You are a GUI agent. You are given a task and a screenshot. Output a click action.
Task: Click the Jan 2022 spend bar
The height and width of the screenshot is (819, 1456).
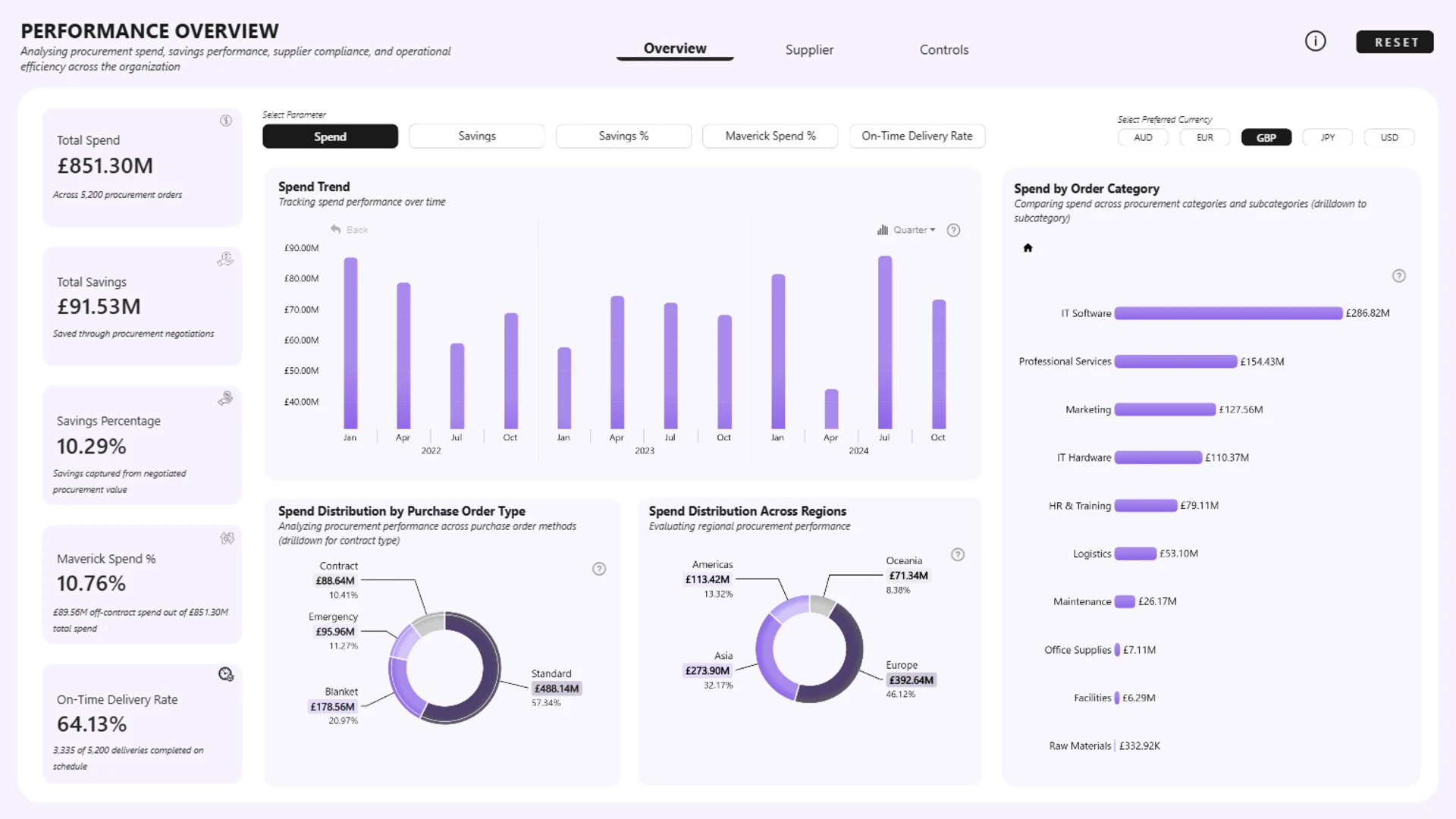tap(350, 344)
